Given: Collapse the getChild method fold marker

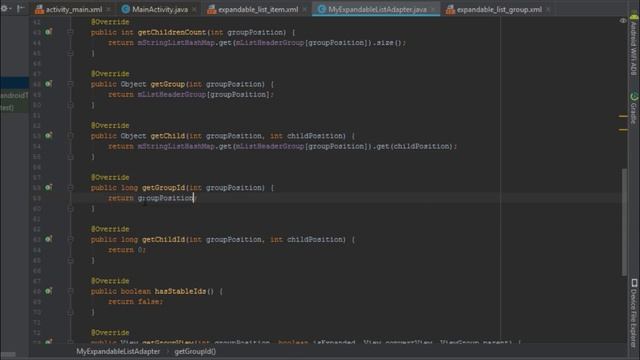Looking at the screenshot, I should pyautogui.click(x=70, y=136).
